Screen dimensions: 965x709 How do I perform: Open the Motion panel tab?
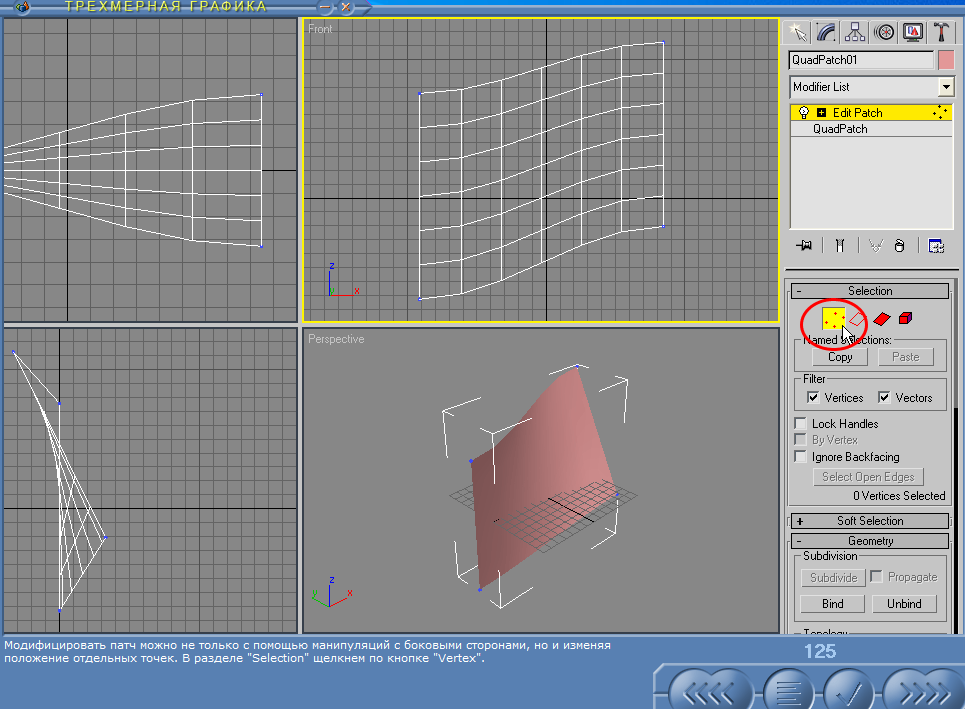coord(884,32)
